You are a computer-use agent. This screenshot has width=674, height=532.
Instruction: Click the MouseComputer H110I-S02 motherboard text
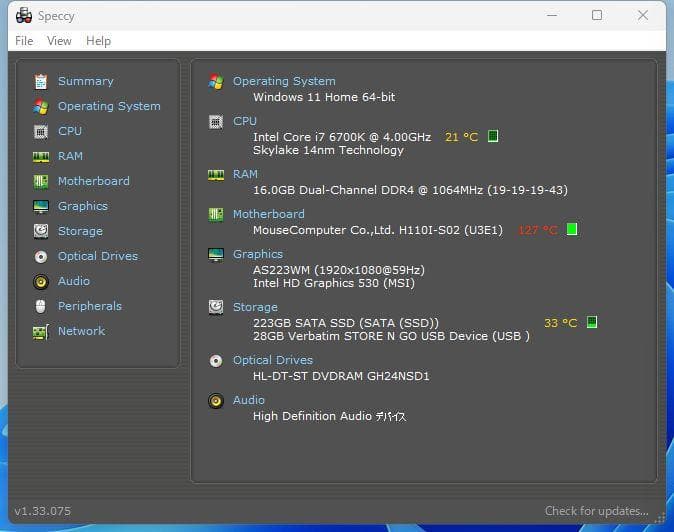pyautogui.click(x=377, y=230)
